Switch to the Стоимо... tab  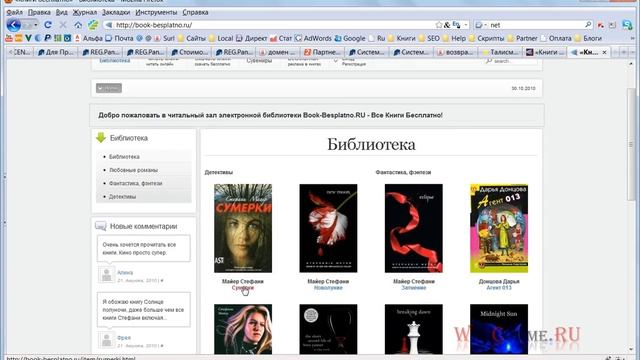190,52
